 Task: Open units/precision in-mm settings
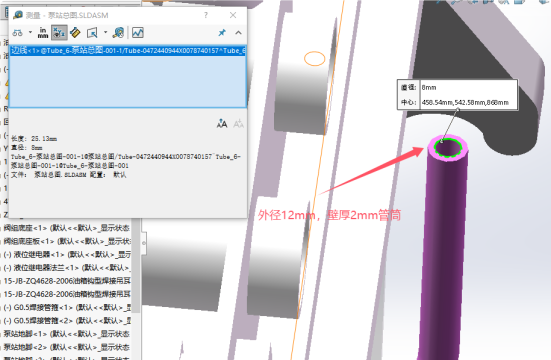coord(43,33)
